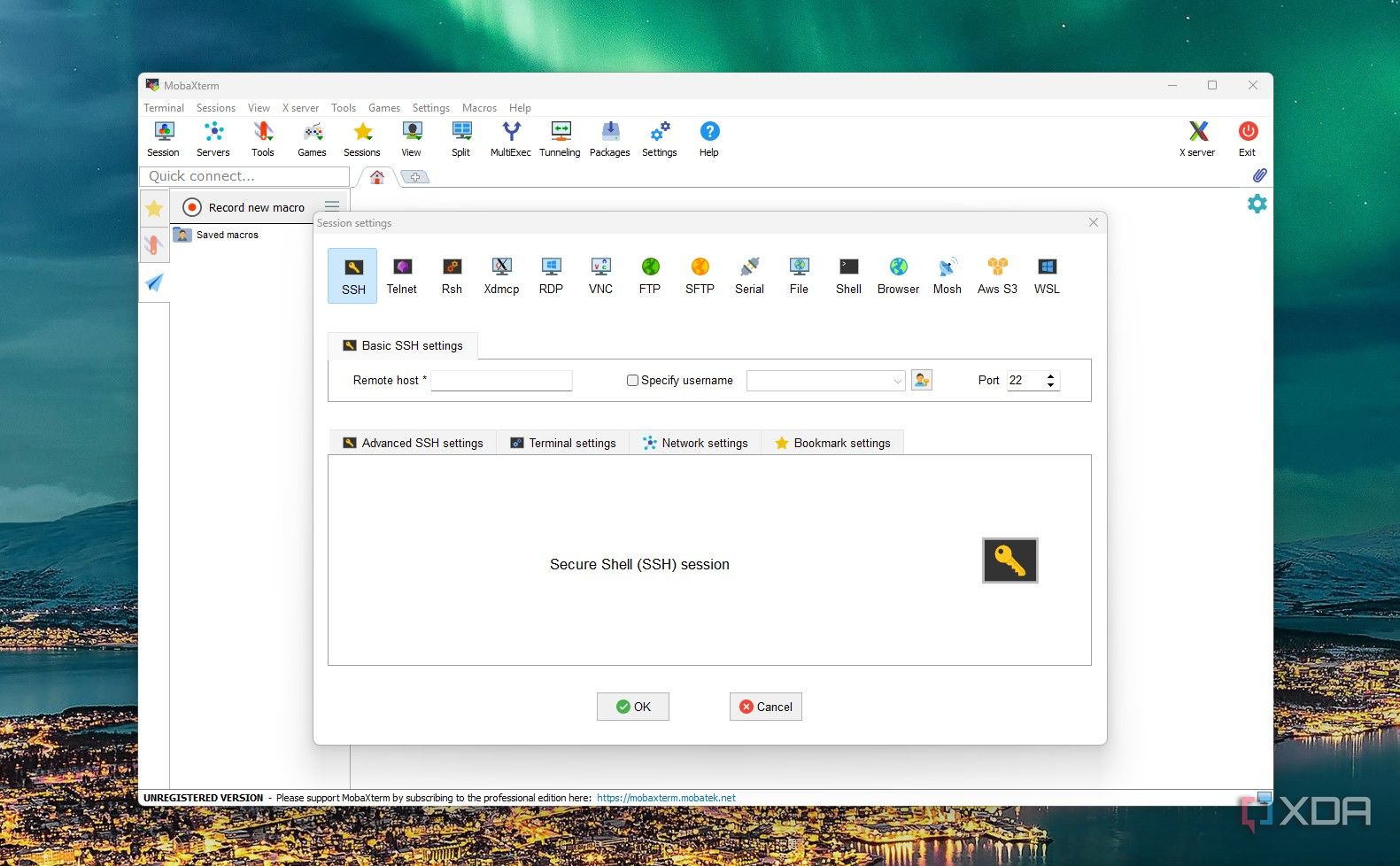The image size is (1400, 866).
Task: Open the Macros menu
Action: tap(479, 108)
